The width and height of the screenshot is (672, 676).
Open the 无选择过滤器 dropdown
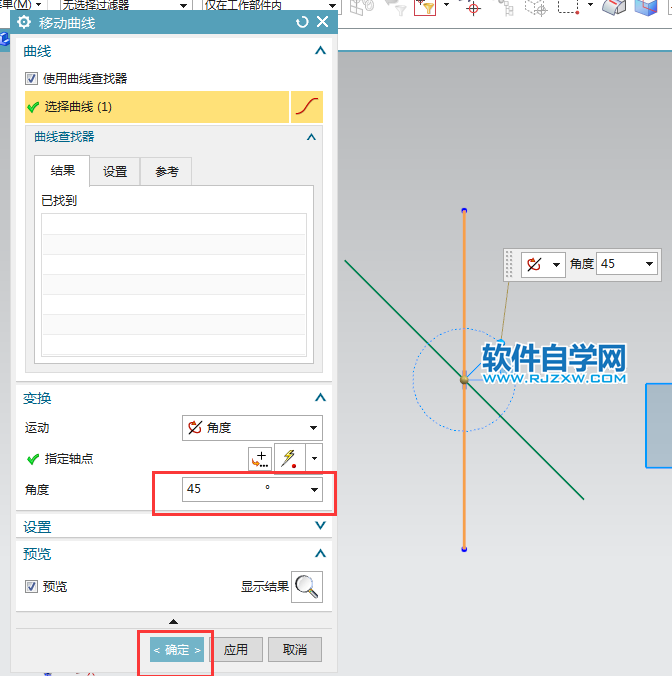pos(183,6)
